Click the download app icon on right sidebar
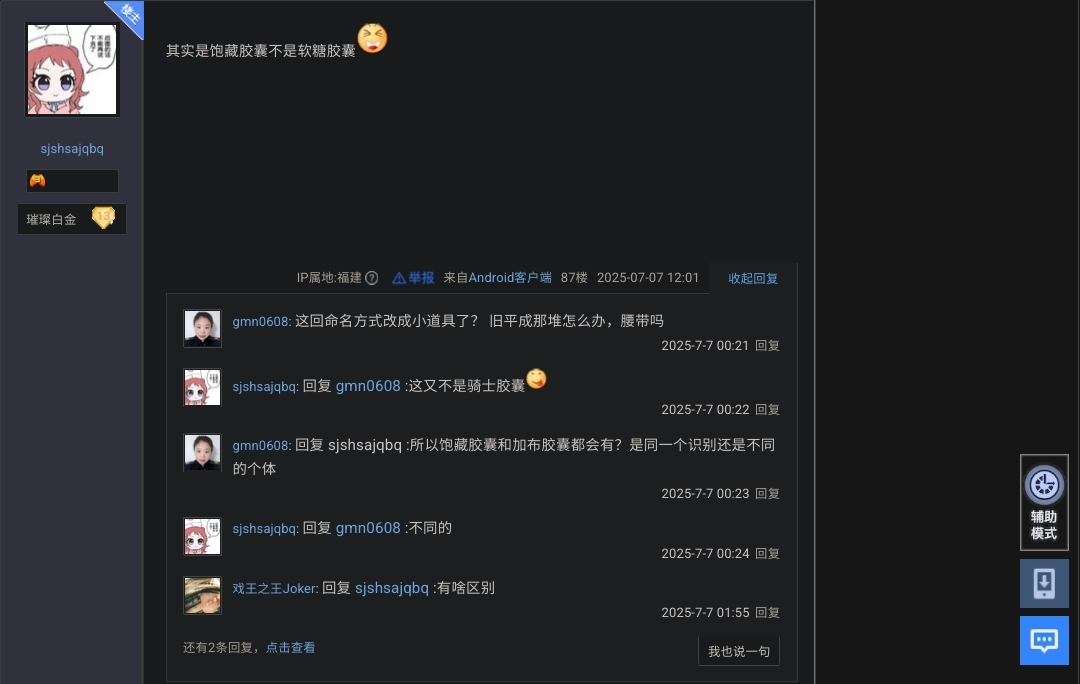Screen dimensions: 1080x684 [x=1043, y=583]
